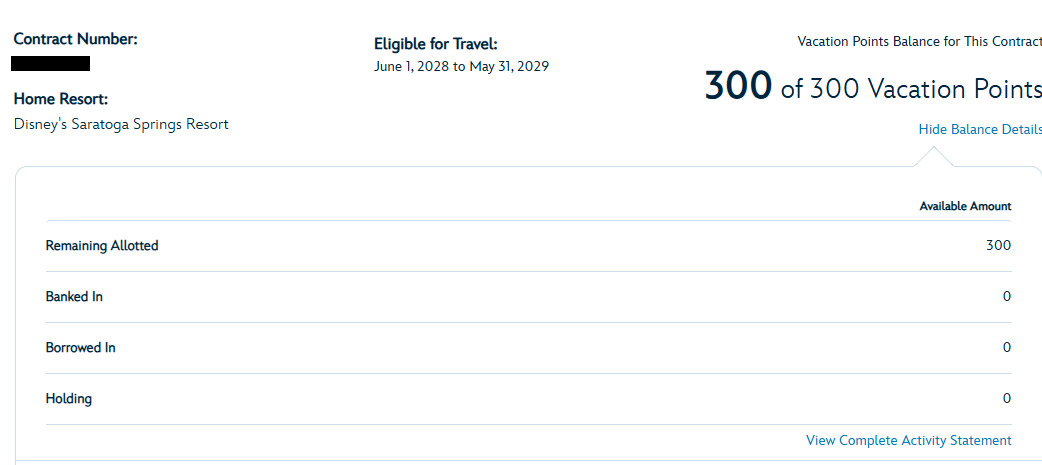Click the Borrowed In amount 0

(x=1007, y=347)
